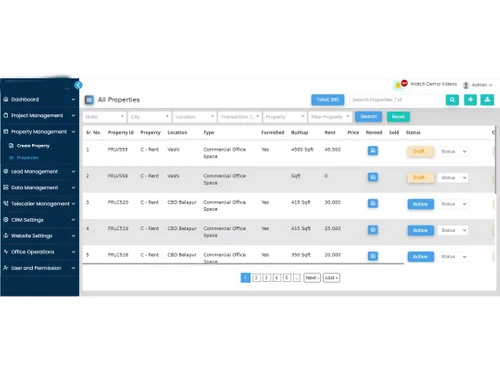This screenshot has width=500, height=375.
Task: Go to page 2
Action: pos(256,278)
